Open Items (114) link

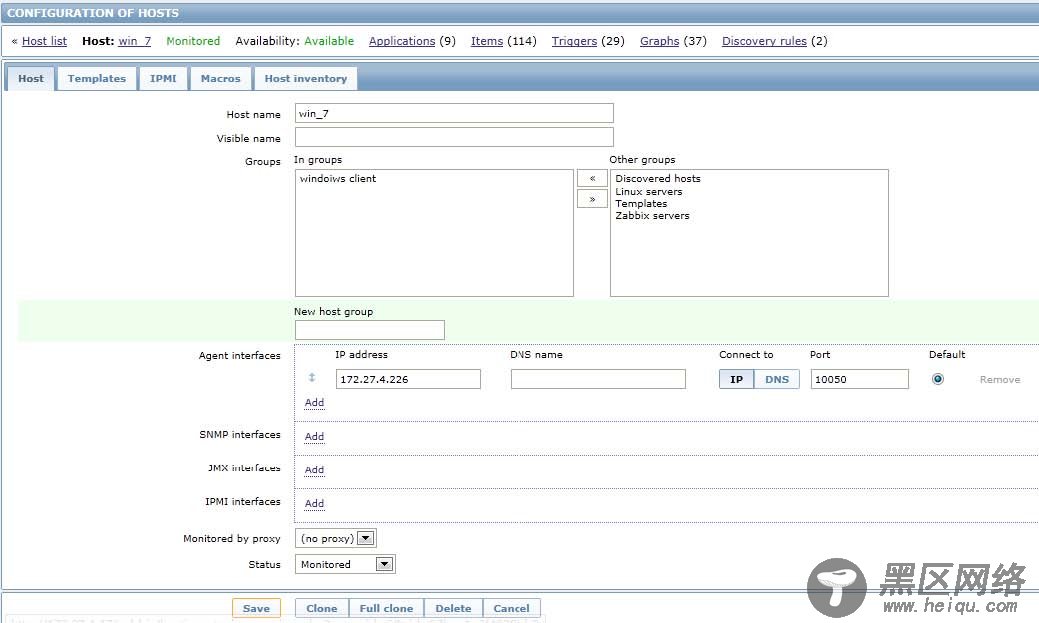[x=487, y=41]
